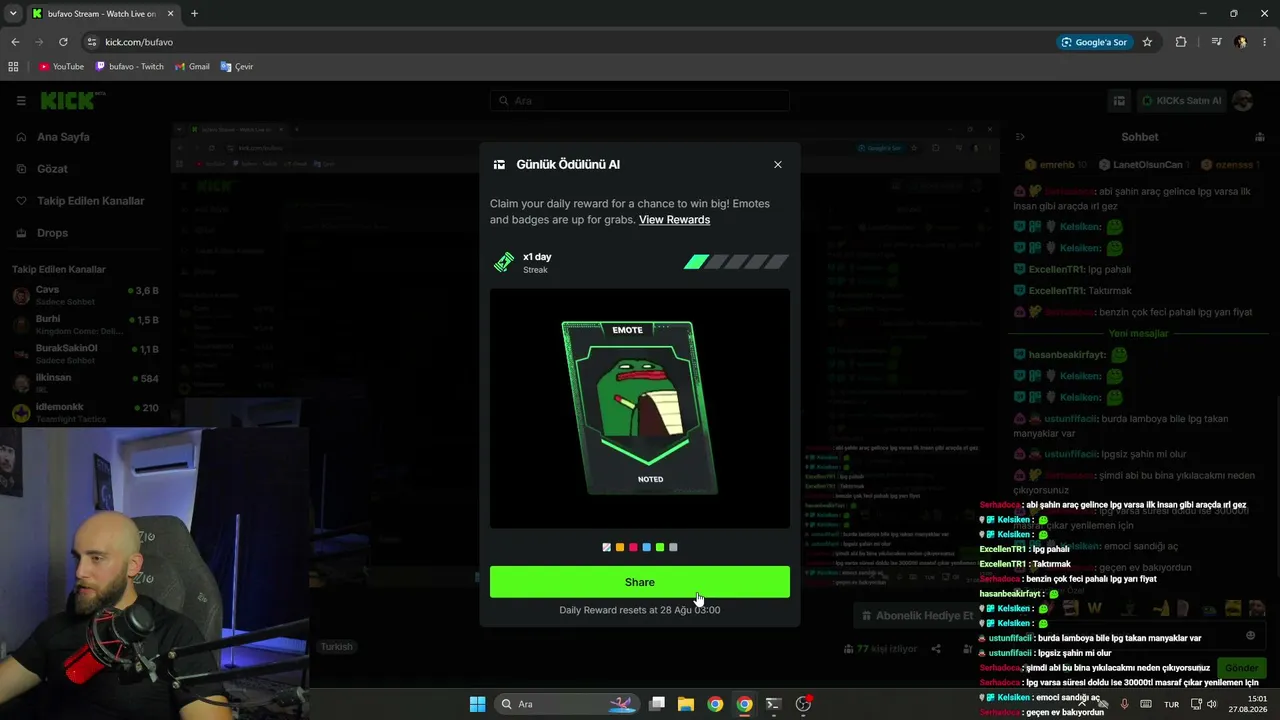Click the stream share icon
Viewport: 1280px width, 720px height.
point(936,648)
